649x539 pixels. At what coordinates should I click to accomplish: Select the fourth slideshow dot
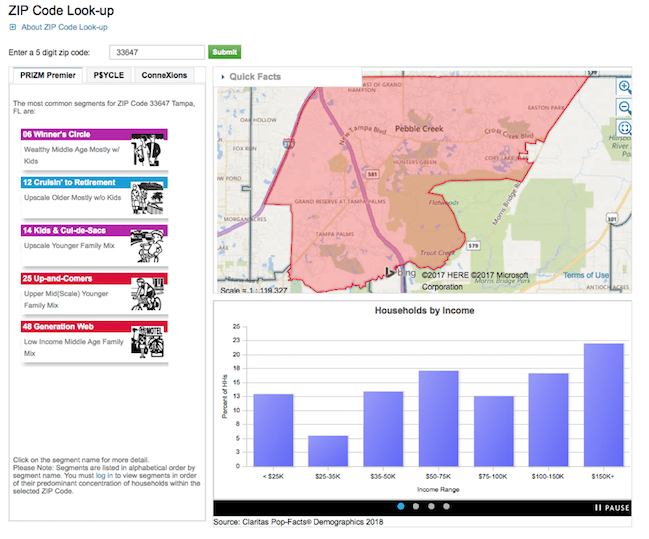tap(446, 506)
